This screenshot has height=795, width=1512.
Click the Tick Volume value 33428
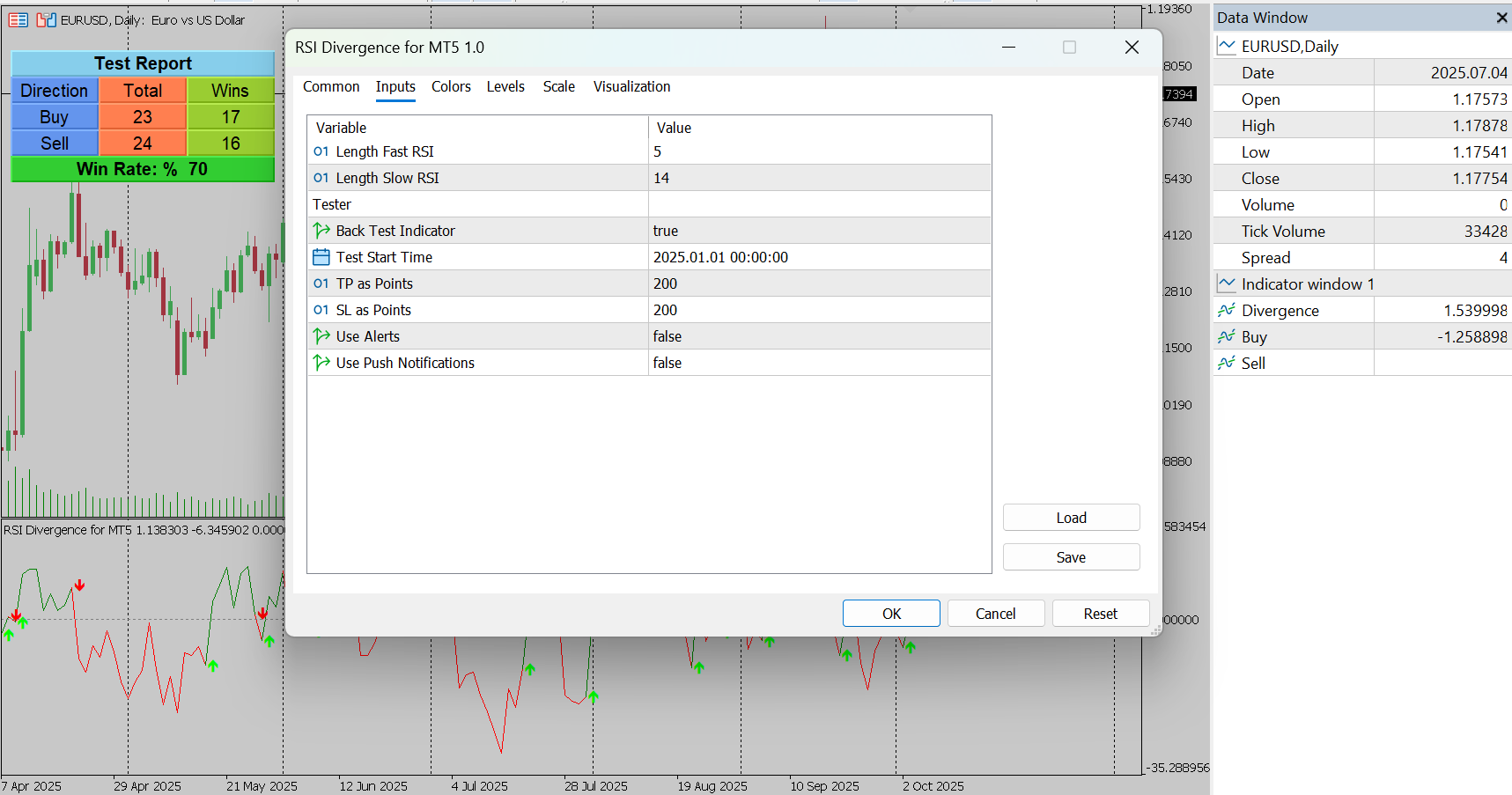[x=1486, y=232]
